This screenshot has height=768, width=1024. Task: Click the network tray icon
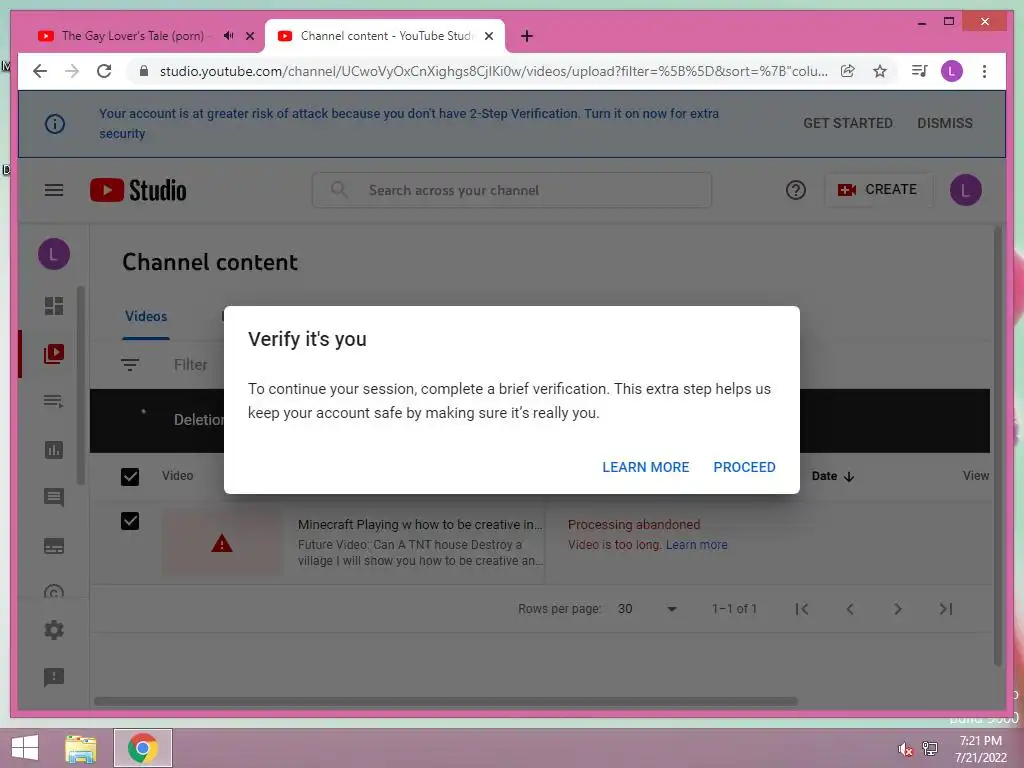pyautogui.click(x=930, y=748)
